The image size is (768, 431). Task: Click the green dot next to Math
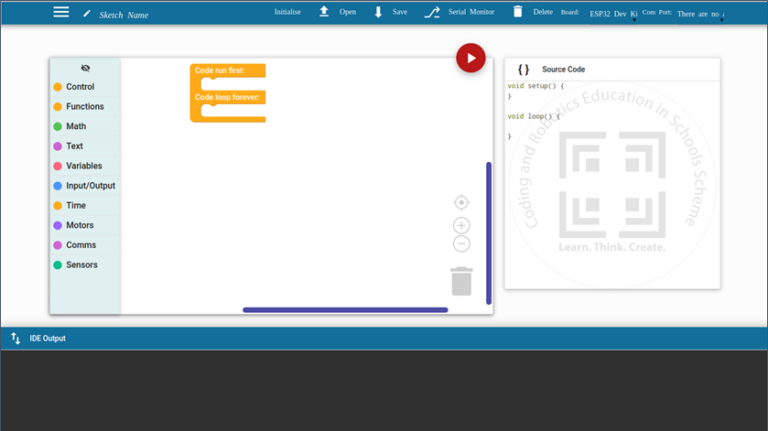click(x=58, y=126)
